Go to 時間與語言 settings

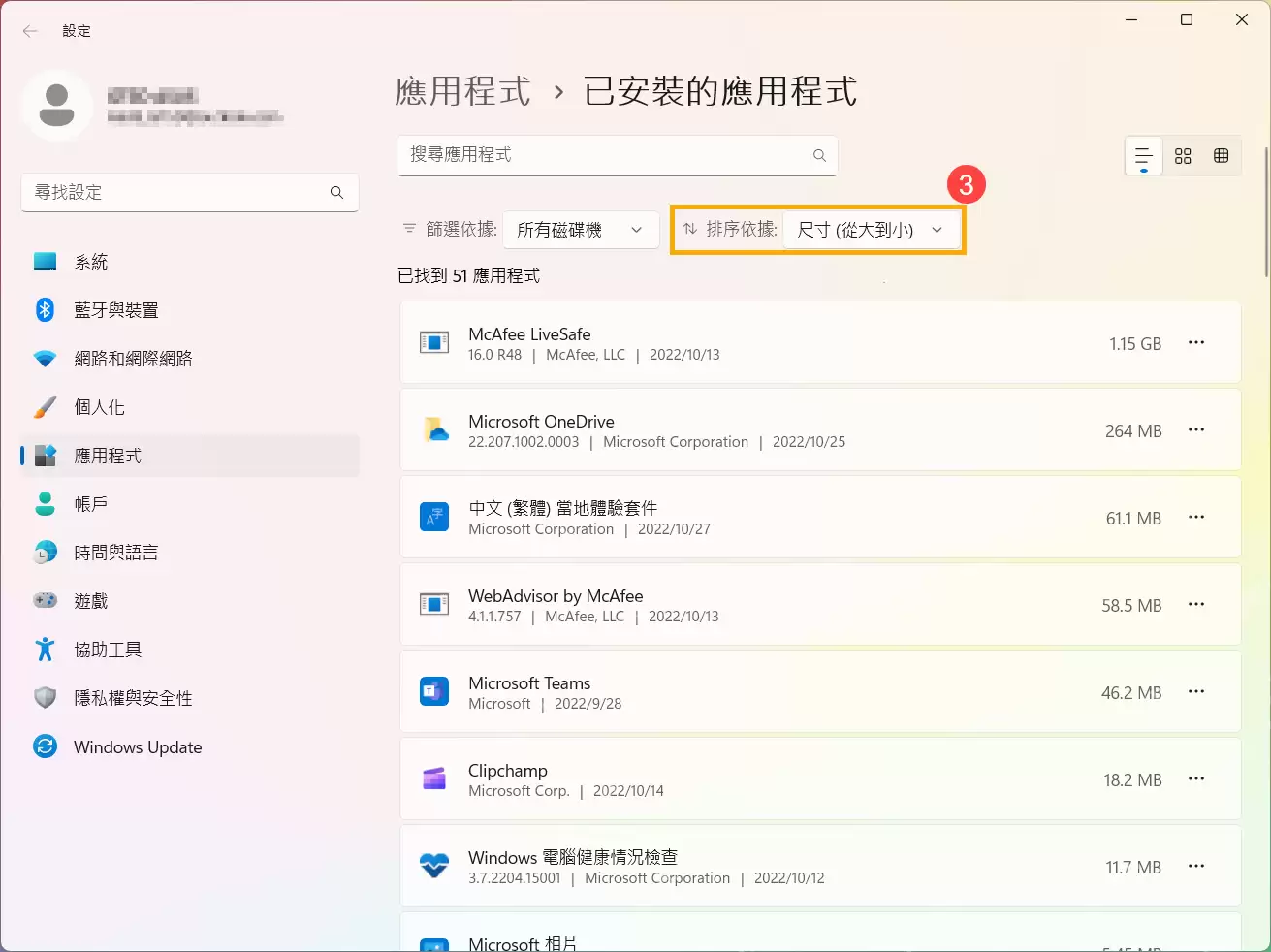190,553
